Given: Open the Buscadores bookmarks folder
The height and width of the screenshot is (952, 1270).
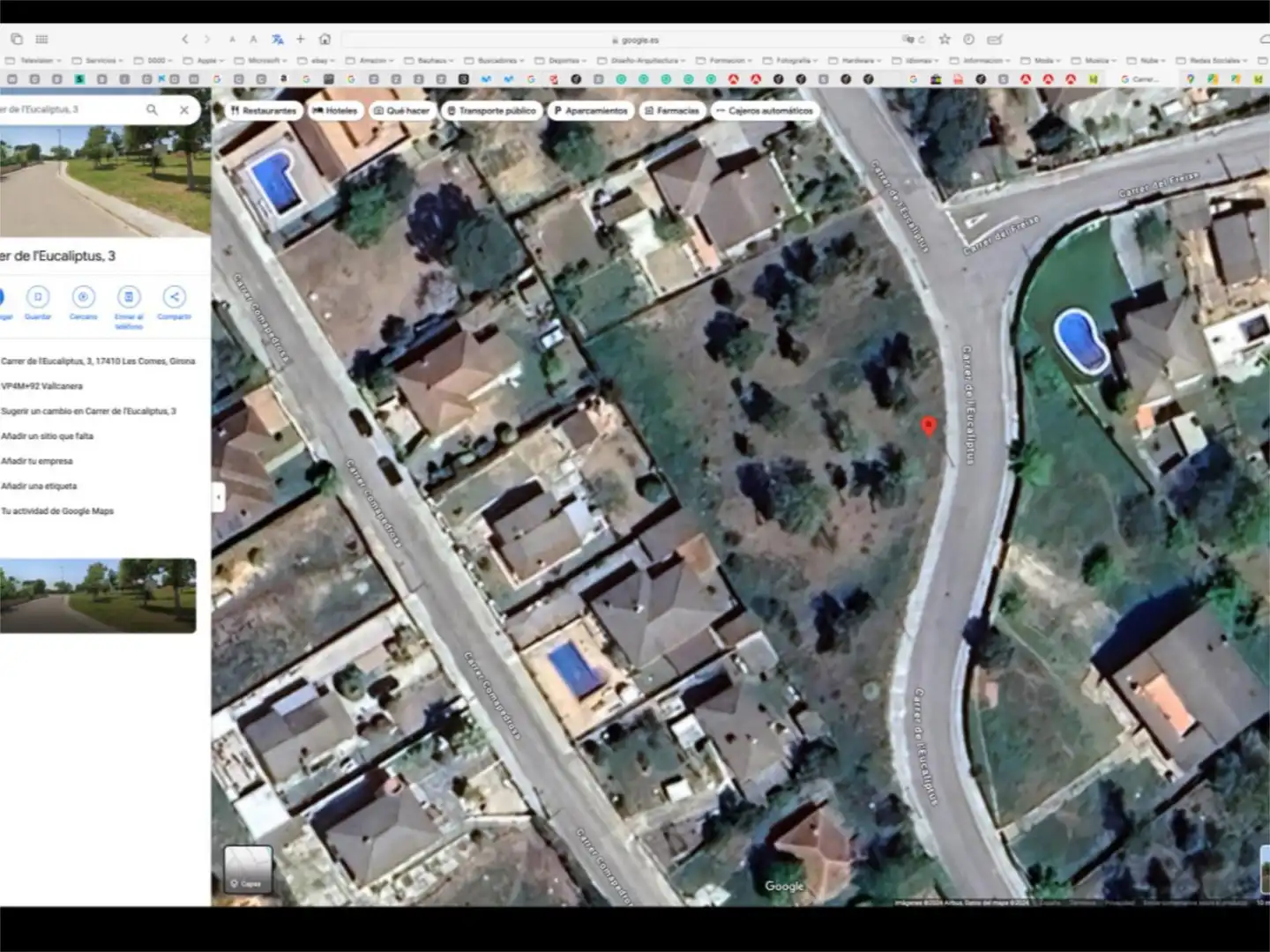Looking at the screenshot, I should [x=495, y=61].
